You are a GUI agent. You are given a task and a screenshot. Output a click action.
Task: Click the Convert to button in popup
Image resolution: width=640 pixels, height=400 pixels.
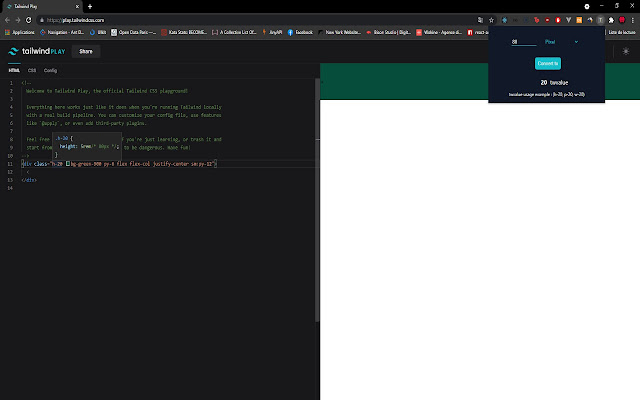click(x=548, y=63)
